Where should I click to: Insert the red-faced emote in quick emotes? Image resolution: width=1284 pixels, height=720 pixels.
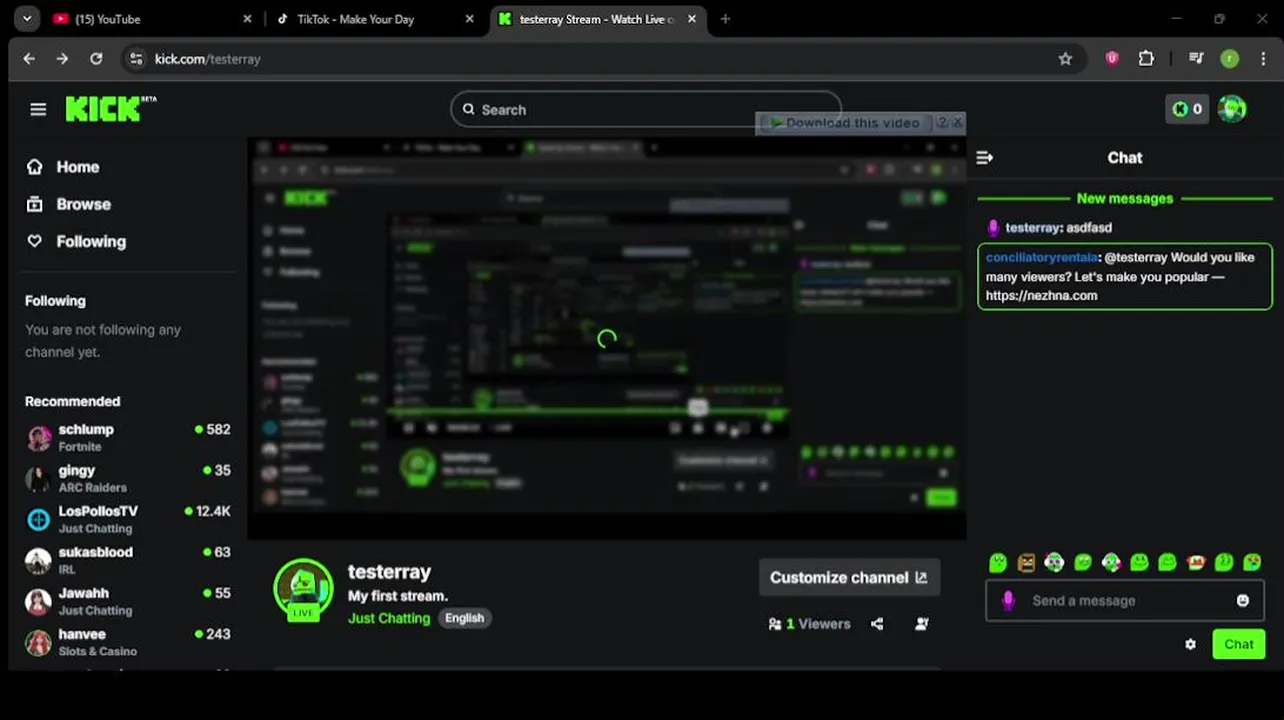click(1195, 563)
